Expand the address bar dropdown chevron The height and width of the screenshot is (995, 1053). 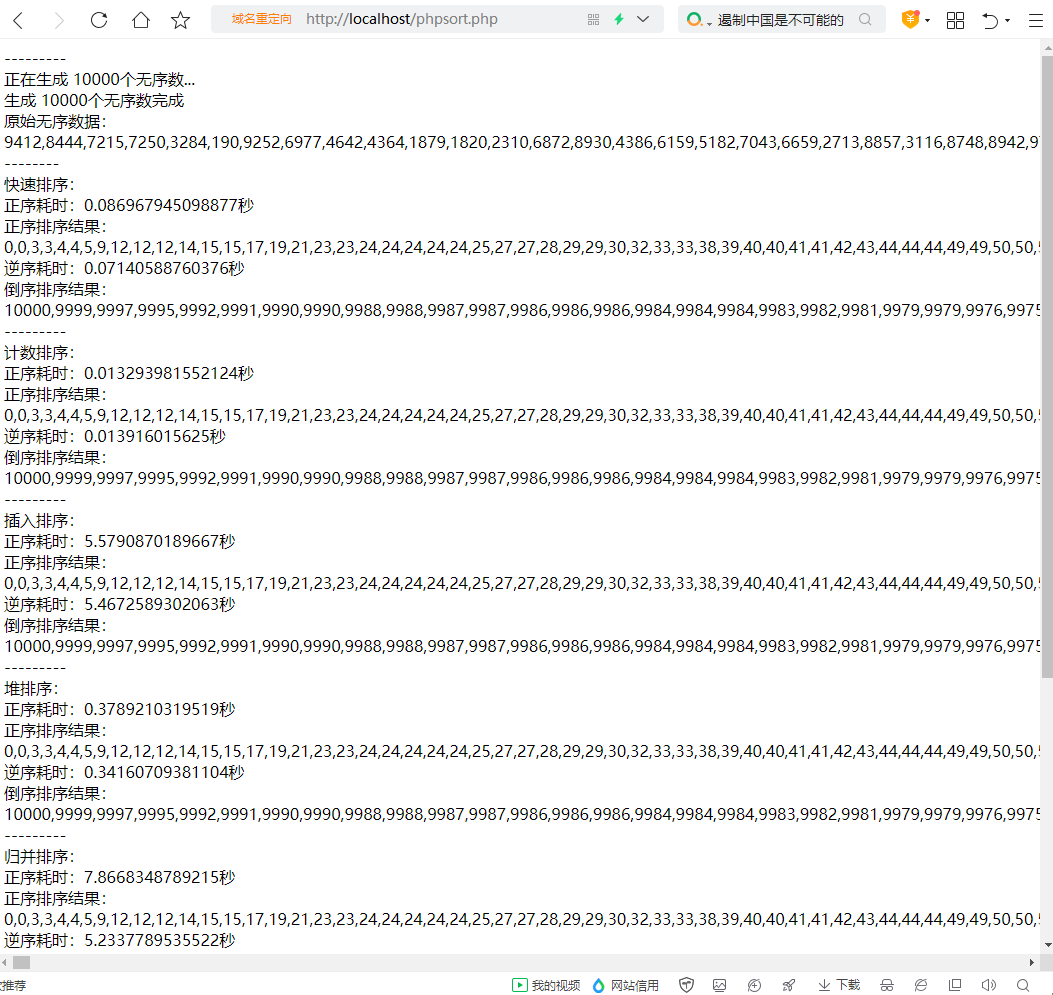pyautogui.click(x=643, y=19)
